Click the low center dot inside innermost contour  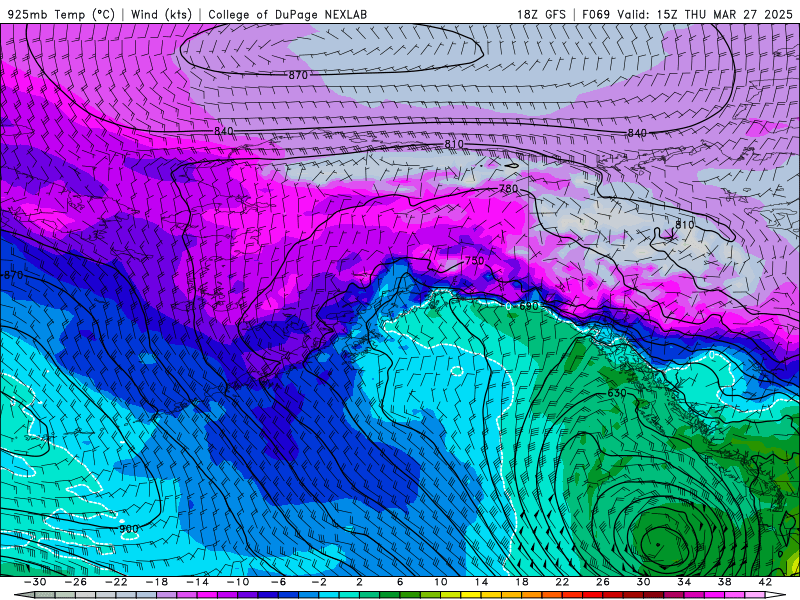(x=658, y=545)
